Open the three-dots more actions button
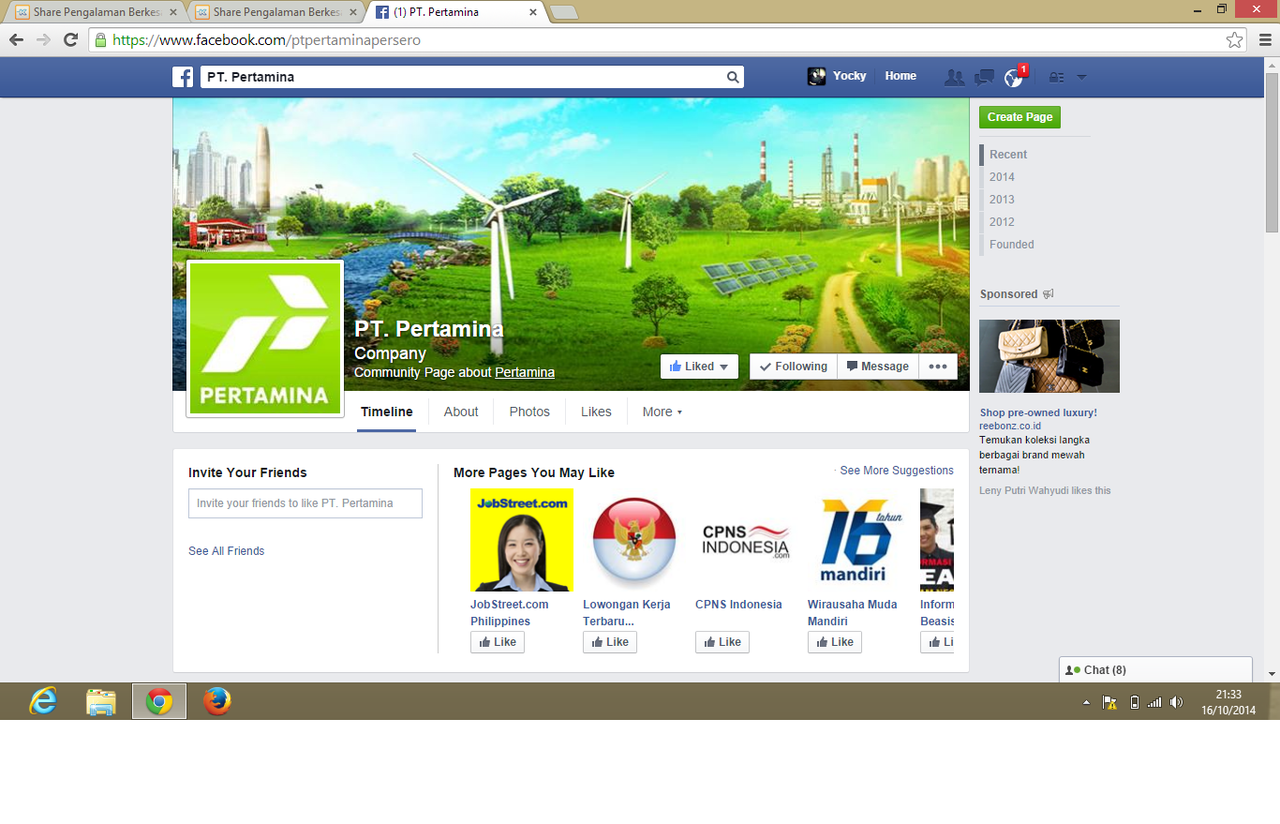Screen dimensions: 1280x824 point(937,366)
